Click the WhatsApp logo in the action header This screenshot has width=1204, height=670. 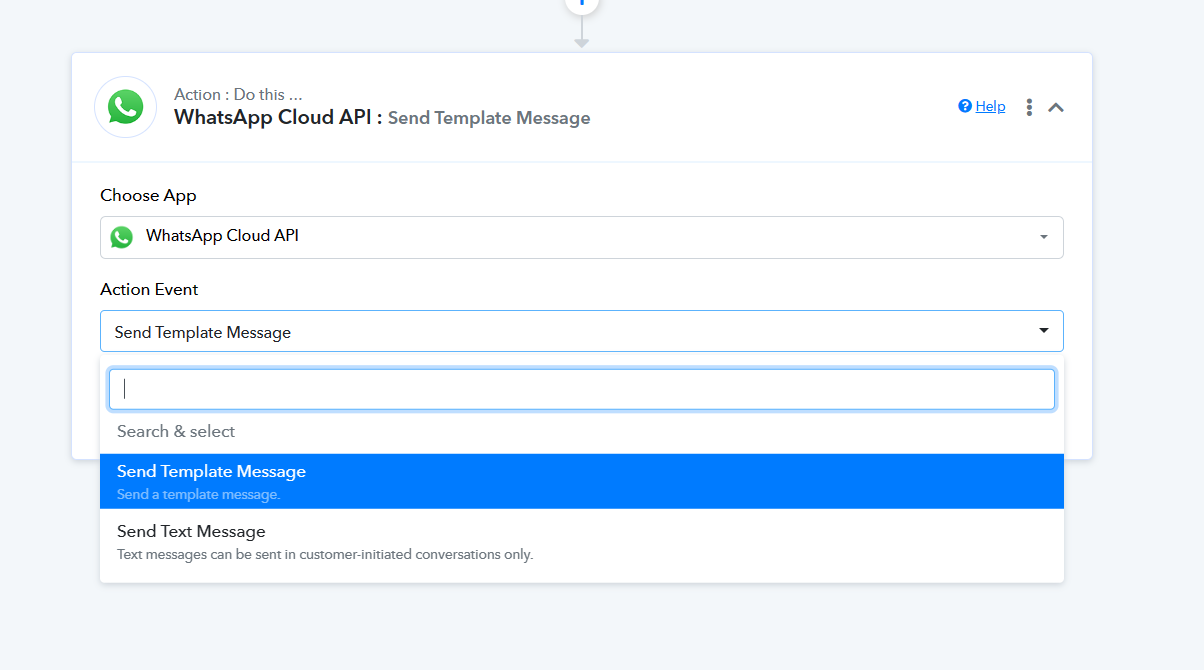125,107
